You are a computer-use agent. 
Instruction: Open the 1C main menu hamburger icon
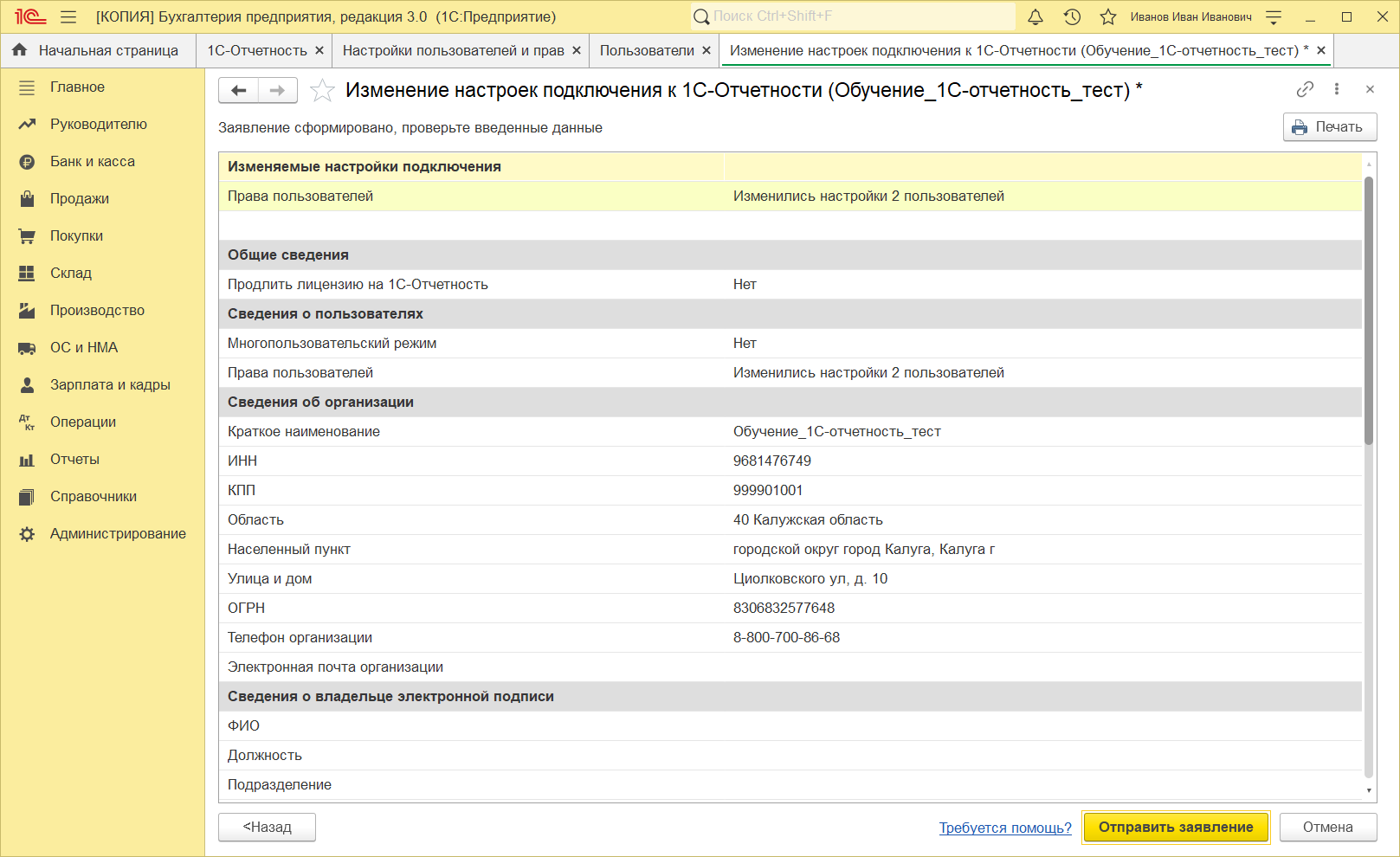tap(68, 17)
